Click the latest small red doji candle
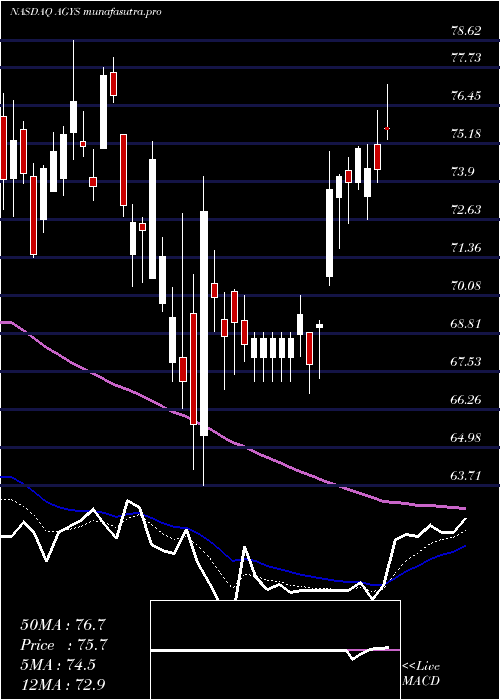Viewport: 500px width, 700px height. (388, 128)
